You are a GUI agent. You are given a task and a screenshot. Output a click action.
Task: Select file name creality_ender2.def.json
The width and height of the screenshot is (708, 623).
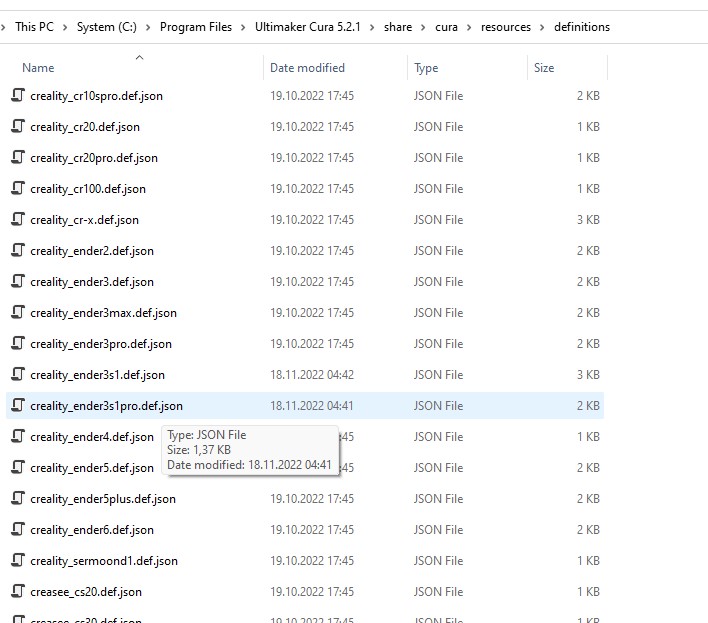pyautogui.click(x=92, y=251)
